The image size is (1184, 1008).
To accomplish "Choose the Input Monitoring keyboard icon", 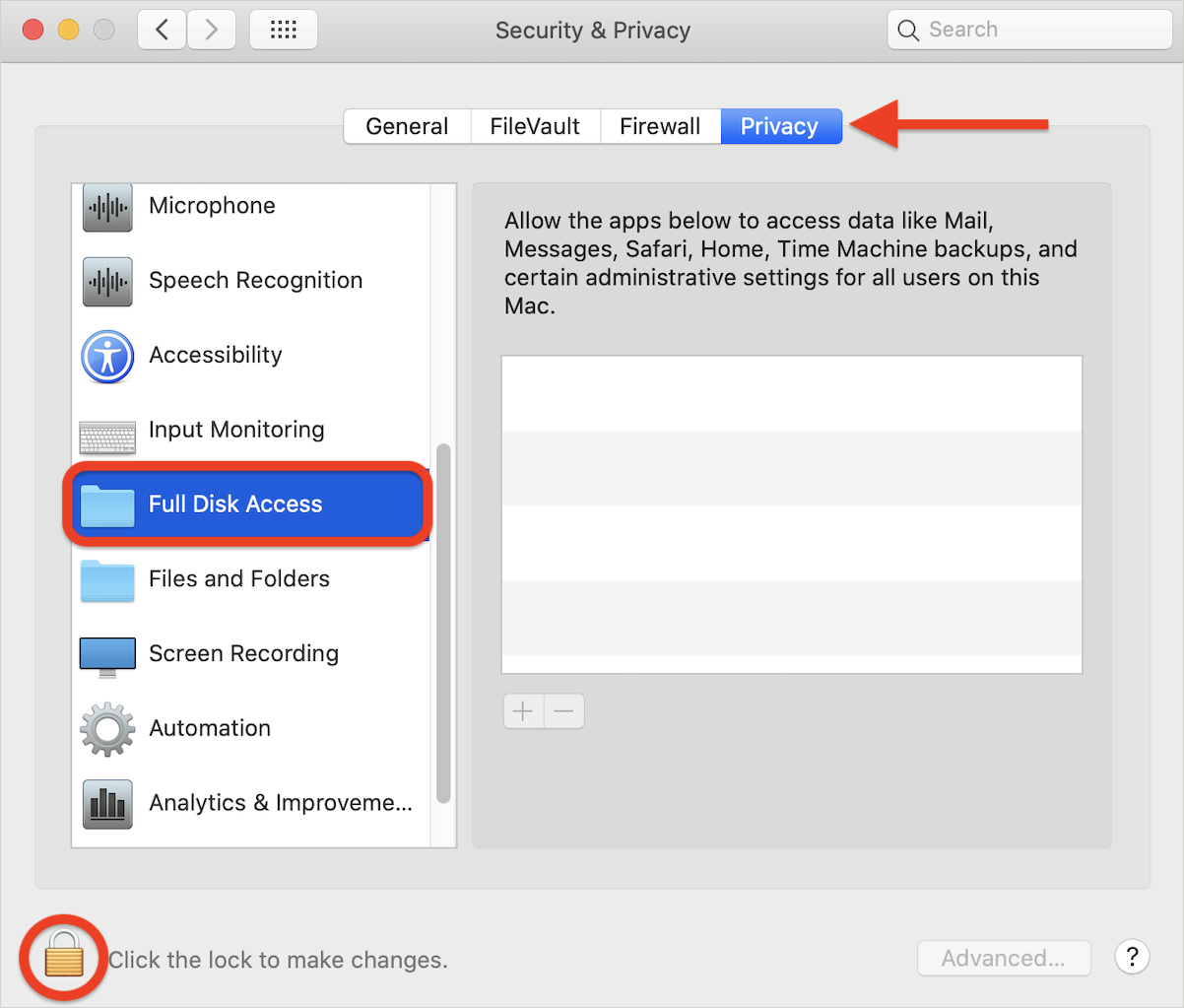I will point(107,436).
